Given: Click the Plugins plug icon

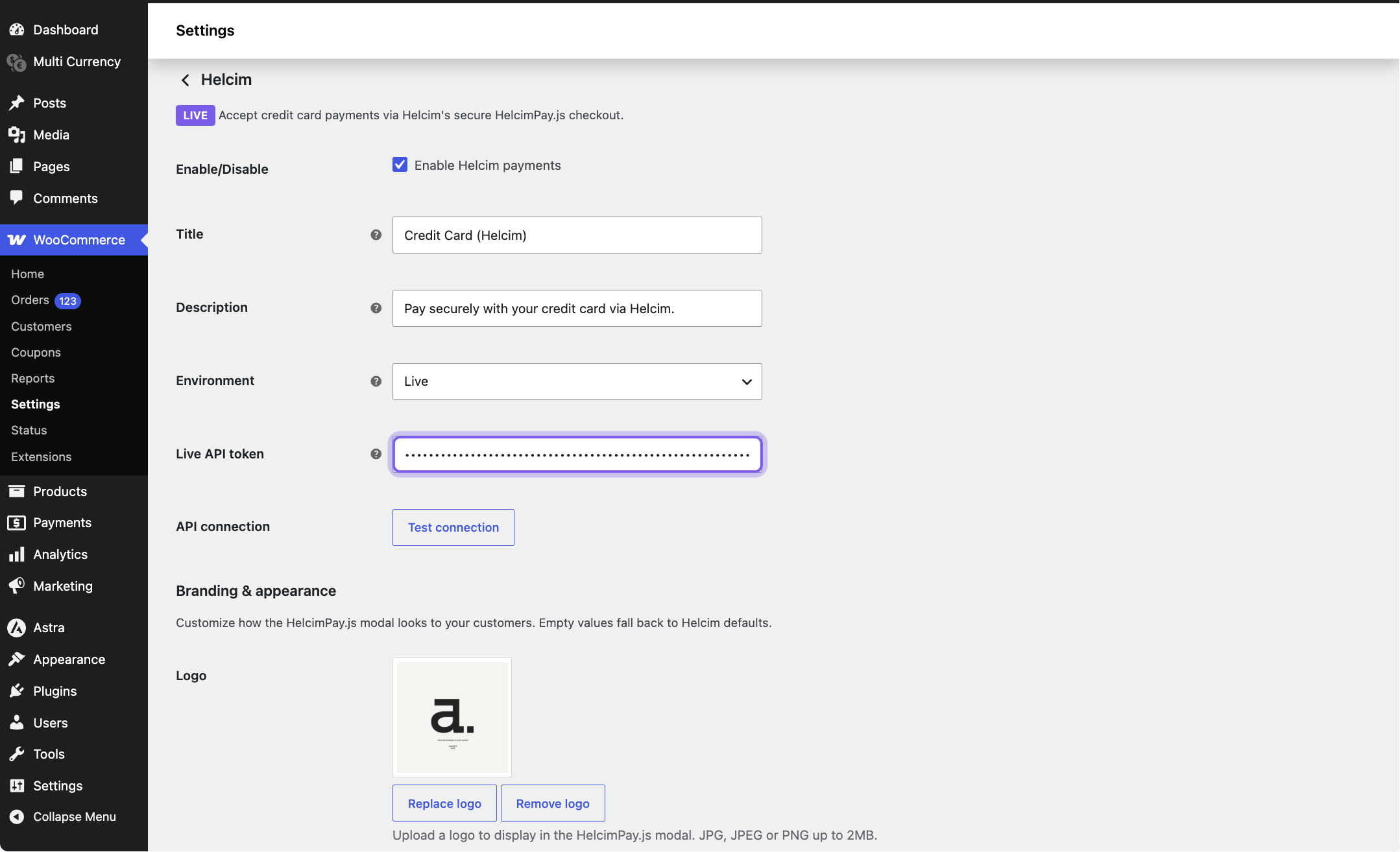Looking at the screenshot, I should tap(17, 691).
